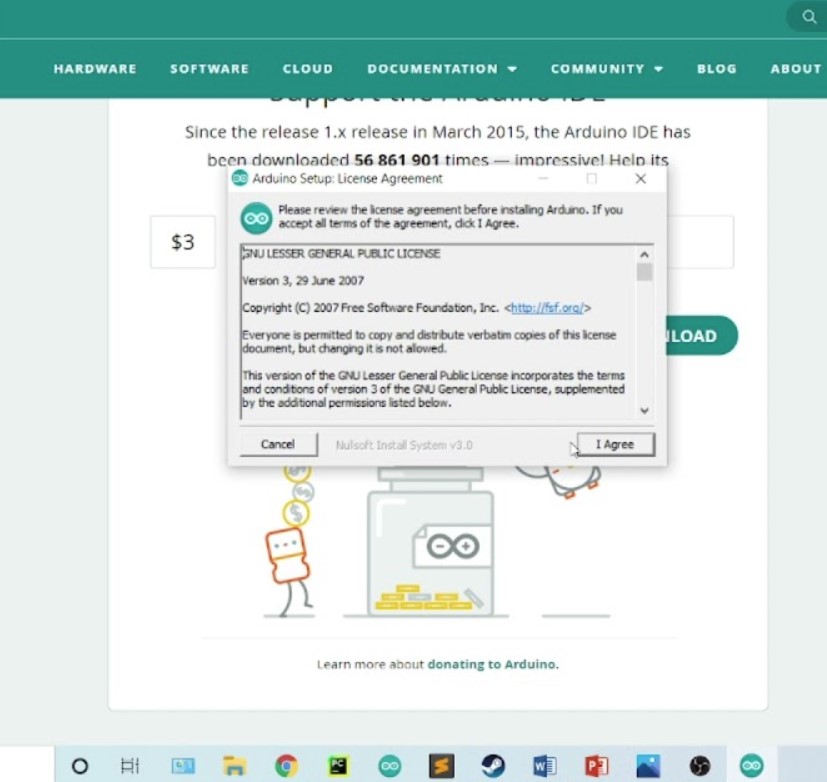Click the website search magnifier icon
Screen dimensions: 827x782
pyautogui.click(x=809, y=17)
